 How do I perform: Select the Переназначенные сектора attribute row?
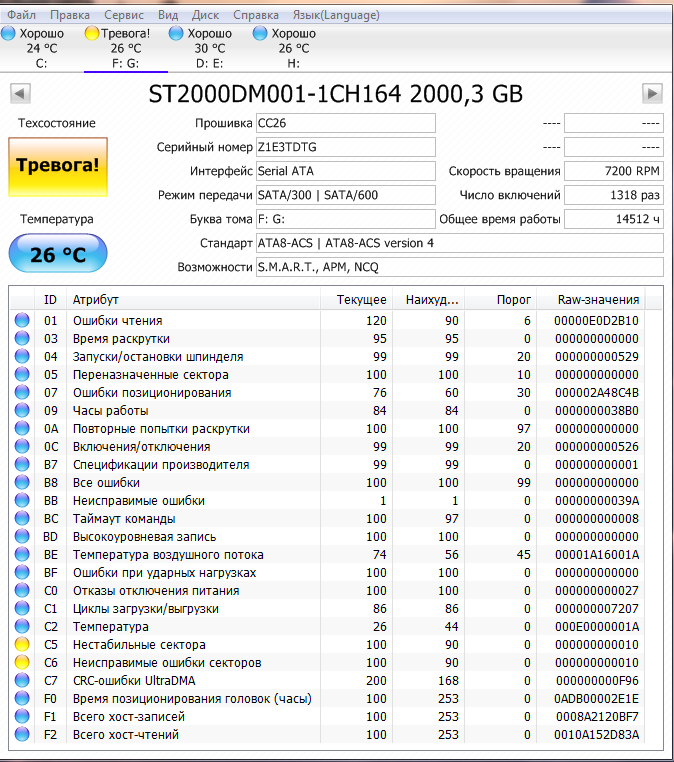pyautogui.click(x=335, y=375)
